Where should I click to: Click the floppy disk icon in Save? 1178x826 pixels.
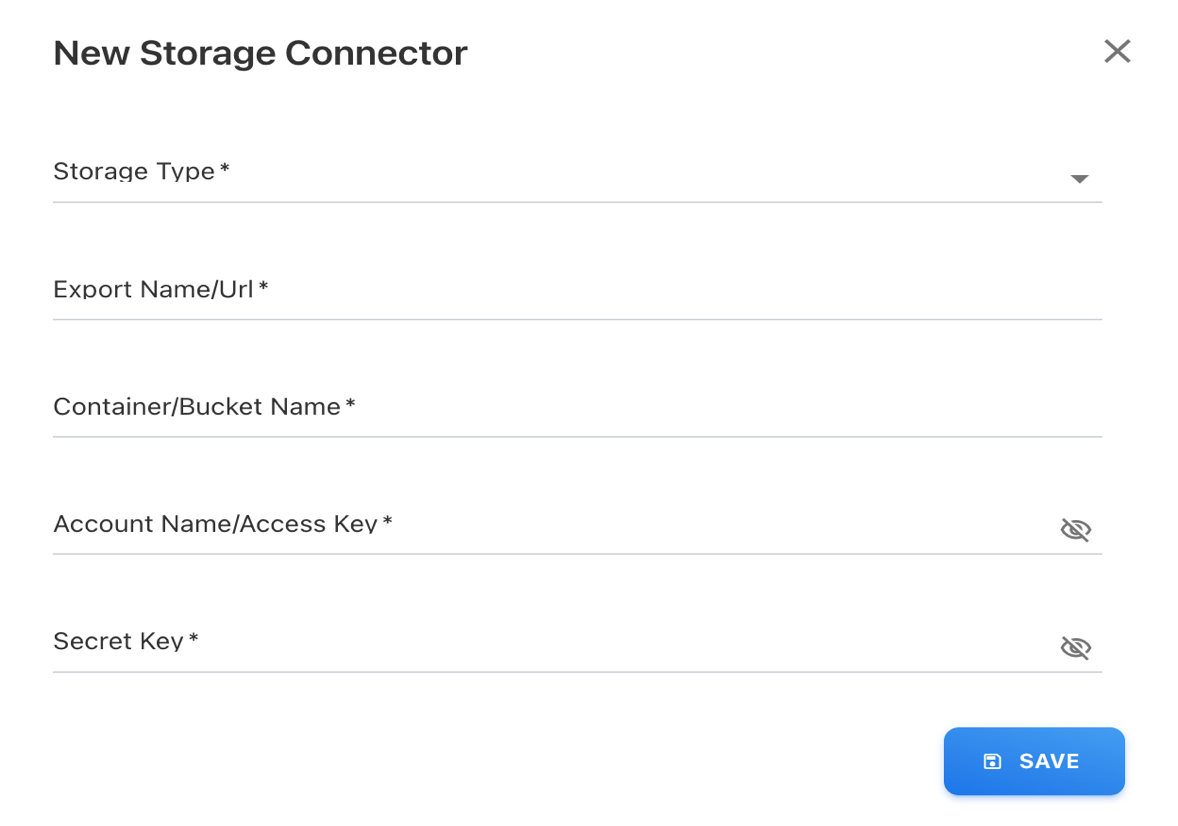click(992, 762)
